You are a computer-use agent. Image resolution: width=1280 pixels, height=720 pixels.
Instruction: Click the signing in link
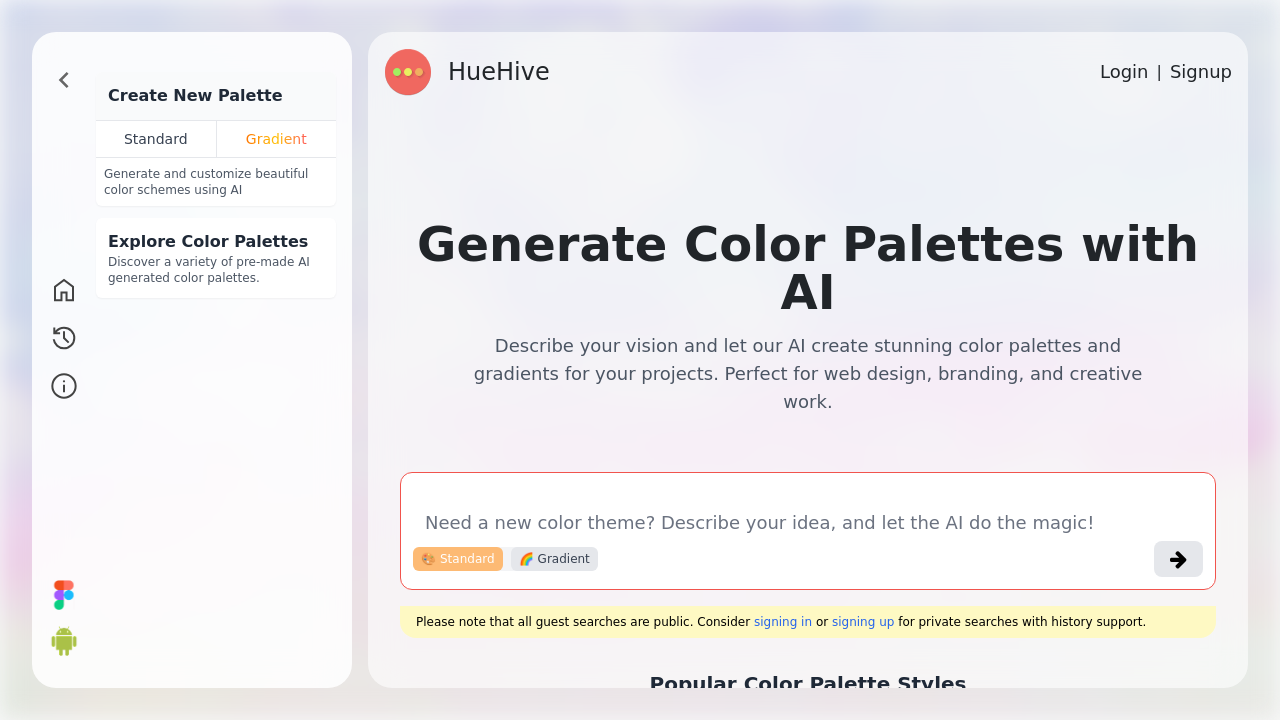[x=782, y=621]
